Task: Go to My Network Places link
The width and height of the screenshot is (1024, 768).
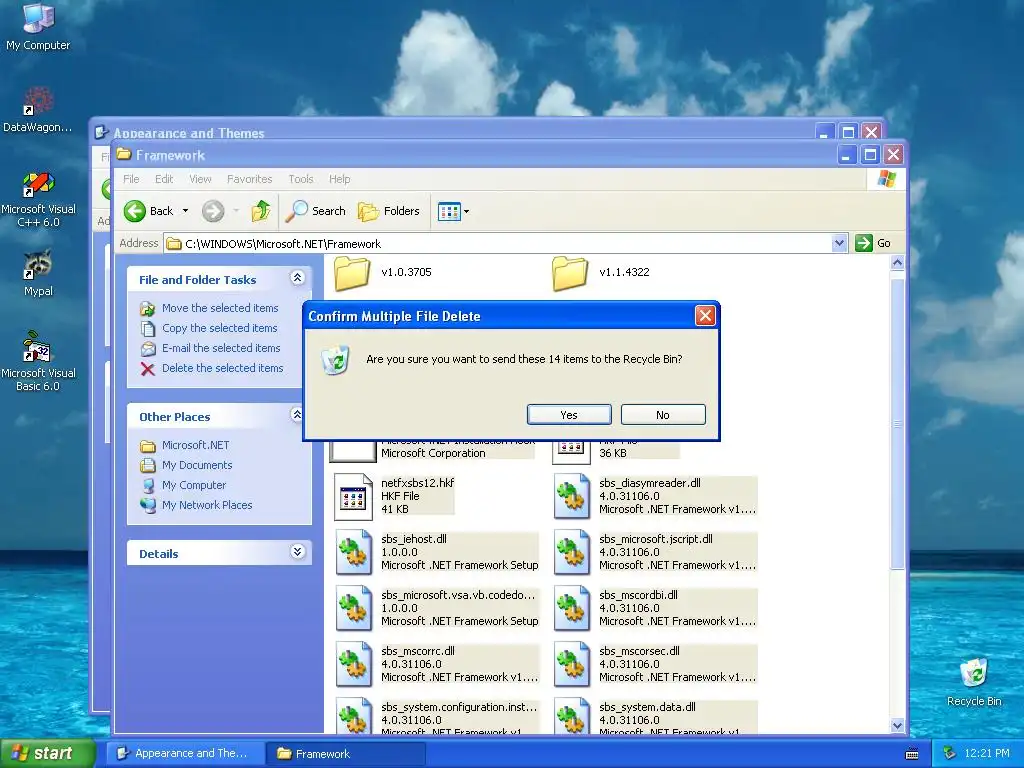Action: pos(207,505)
